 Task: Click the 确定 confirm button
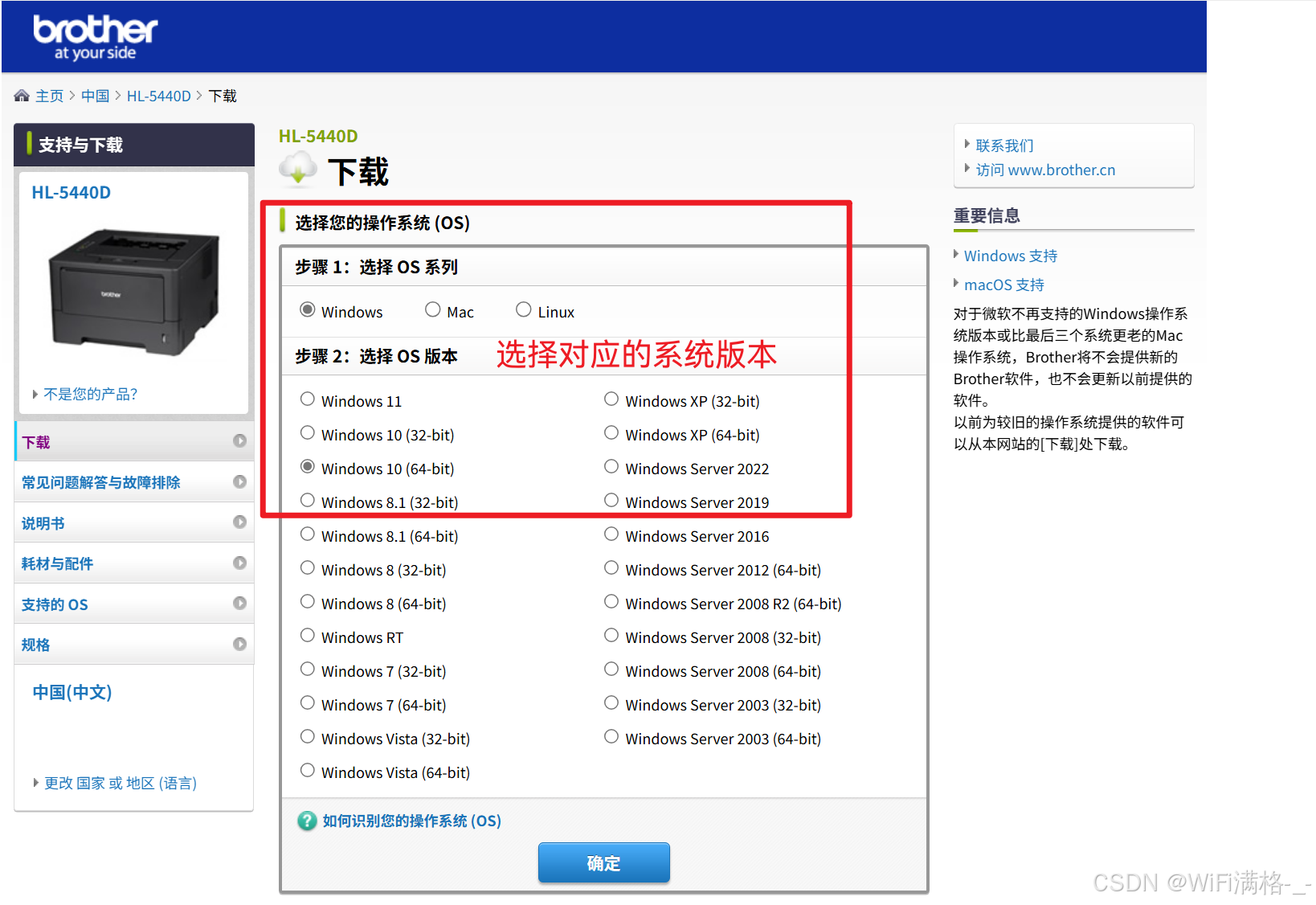point(603,863)
